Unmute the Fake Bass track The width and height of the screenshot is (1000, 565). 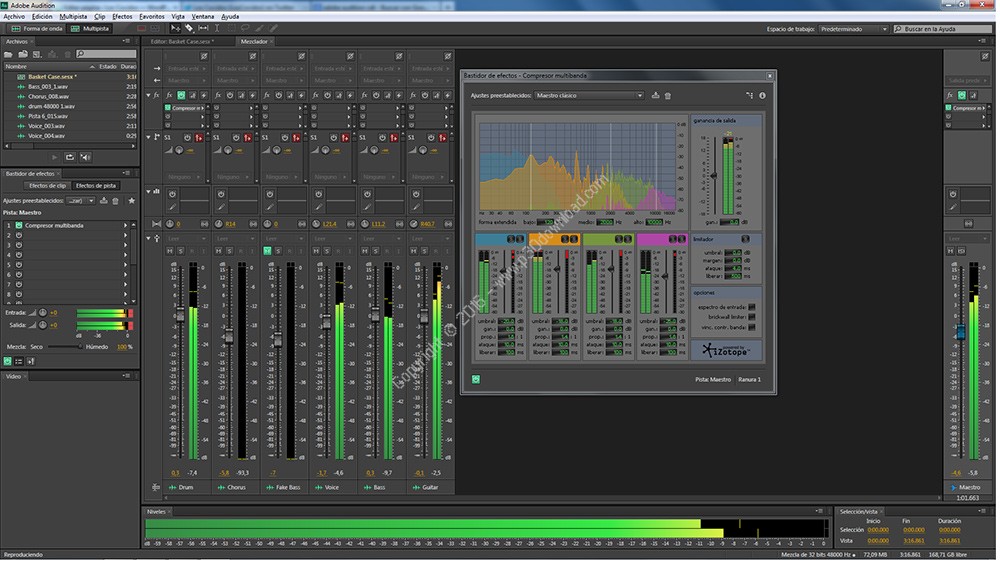click(x=267, y=250)
